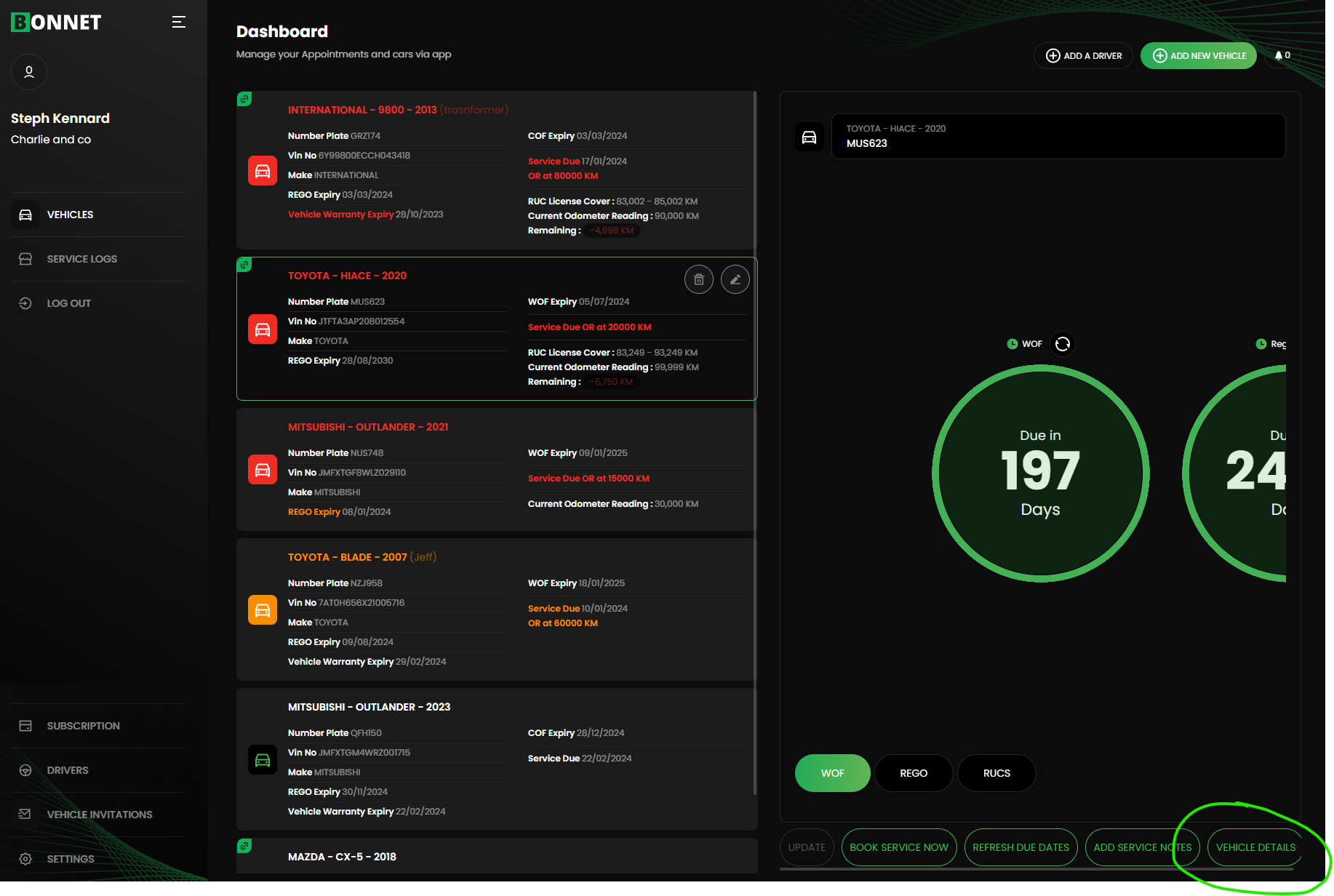Image resolution: width=1334 pixels, height=896 pixels.
Task: Click the orange car icon for Toyota Blade
Action: click(263, 610)
